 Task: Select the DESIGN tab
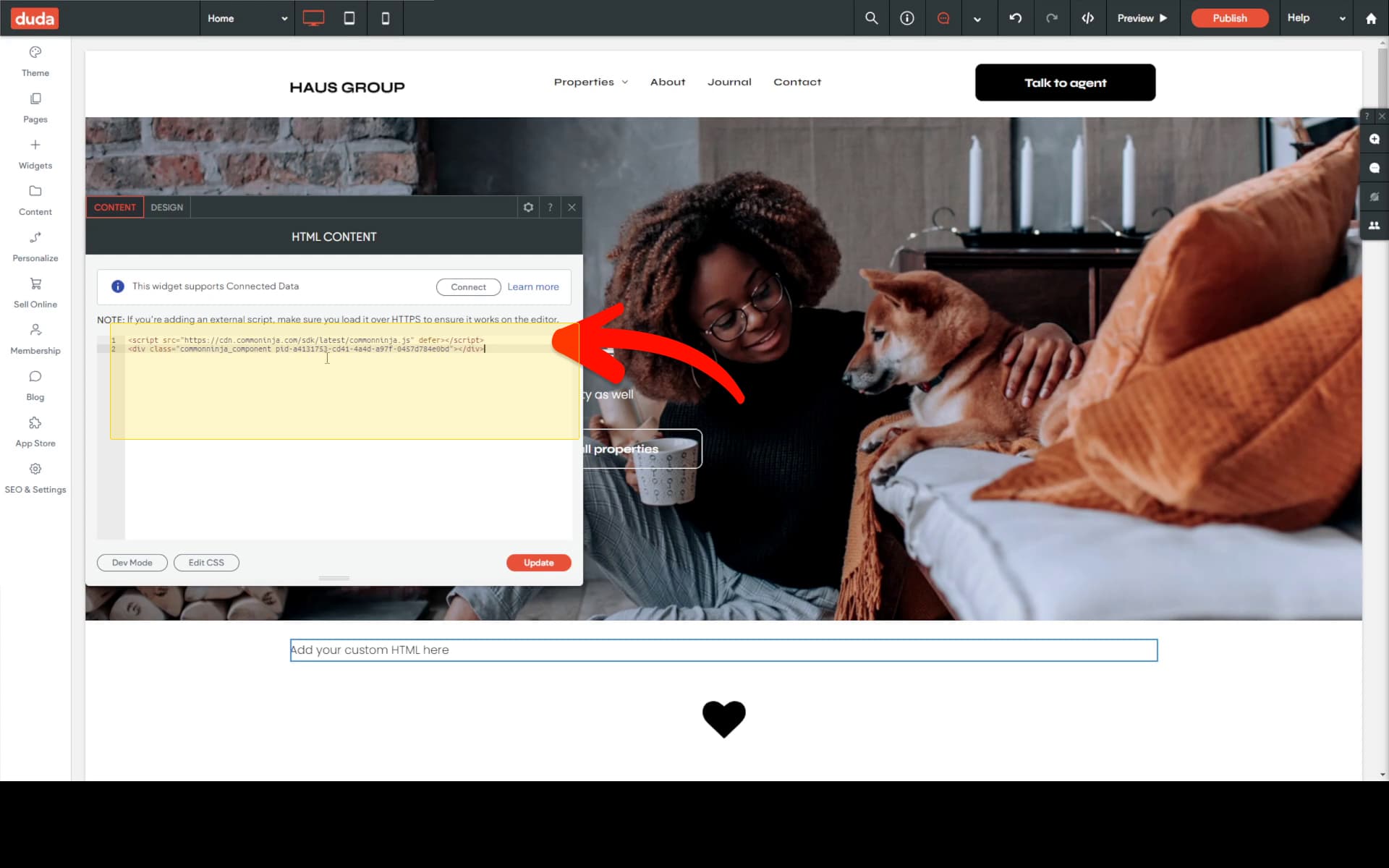point(167,207)
